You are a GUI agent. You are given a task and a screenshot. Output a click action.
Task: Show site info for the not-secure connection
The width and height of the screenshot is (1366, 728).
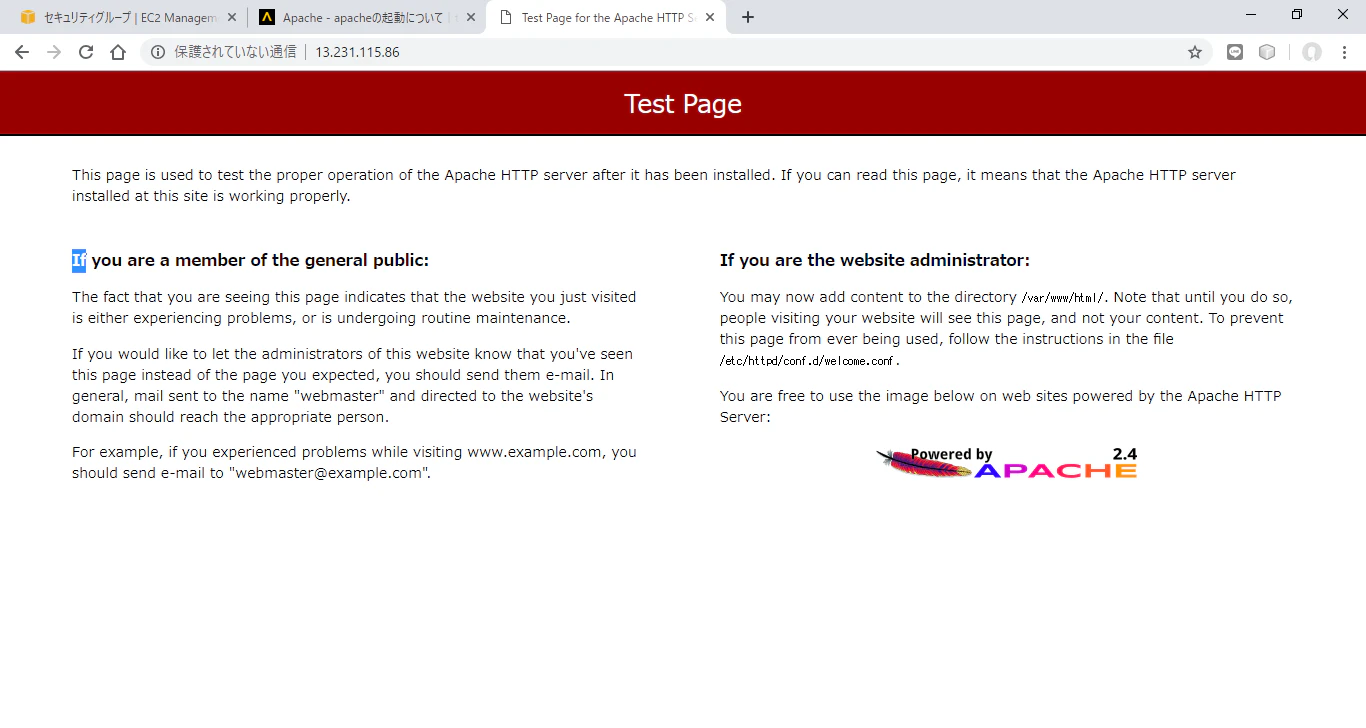point(158,52)
